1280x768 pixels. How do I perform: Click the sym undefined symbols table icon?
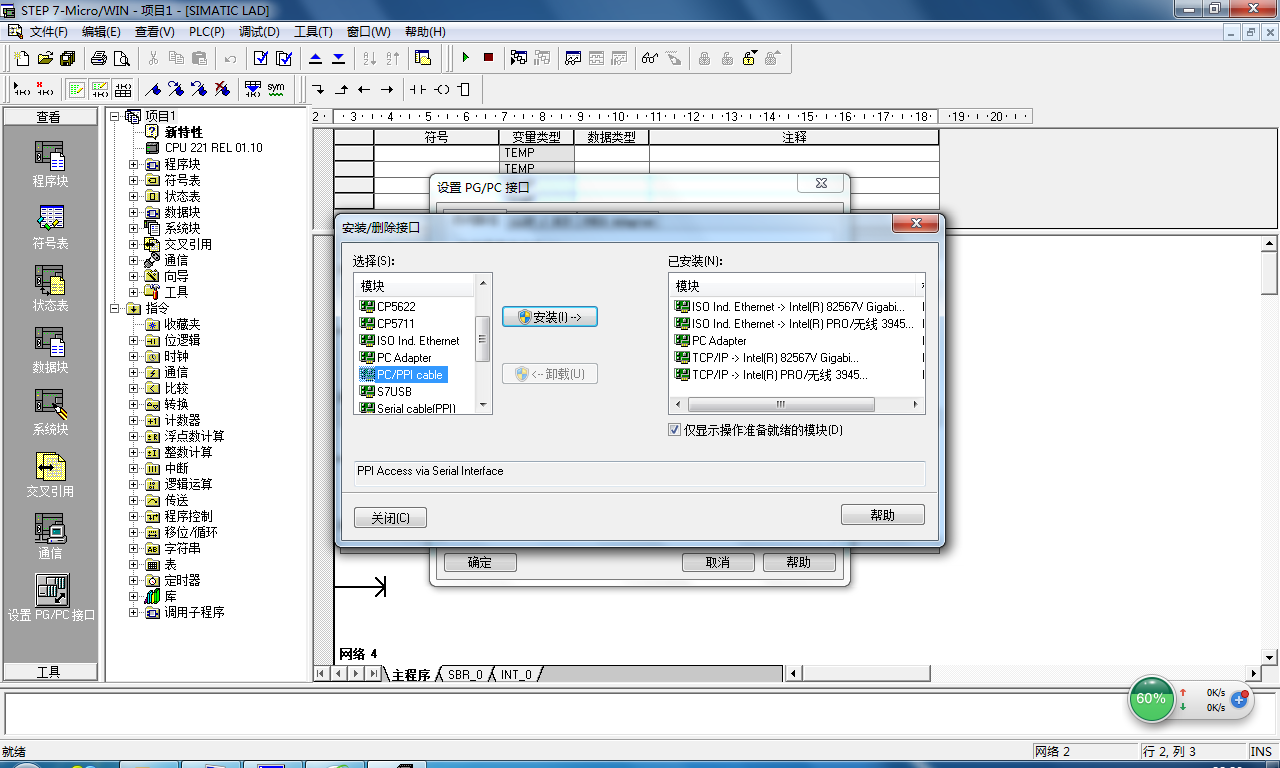click(276, 89)
